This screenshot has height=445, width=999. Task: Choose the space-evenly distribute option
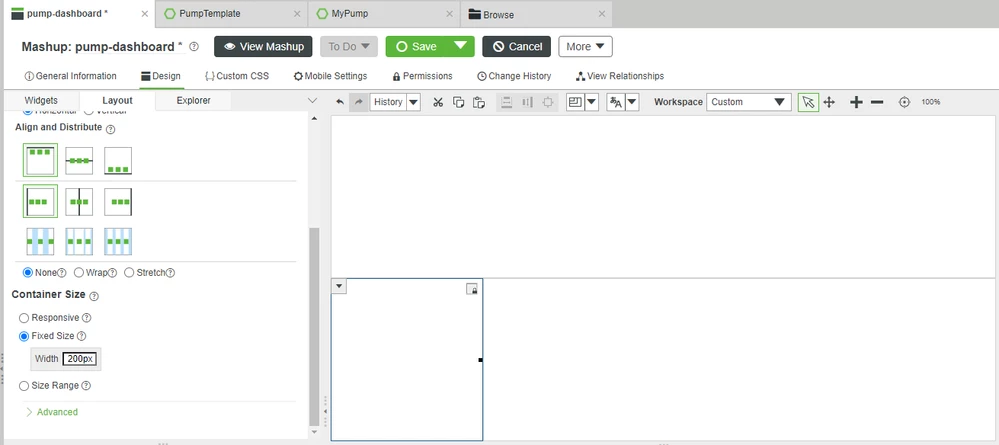[x=118, y=242]
